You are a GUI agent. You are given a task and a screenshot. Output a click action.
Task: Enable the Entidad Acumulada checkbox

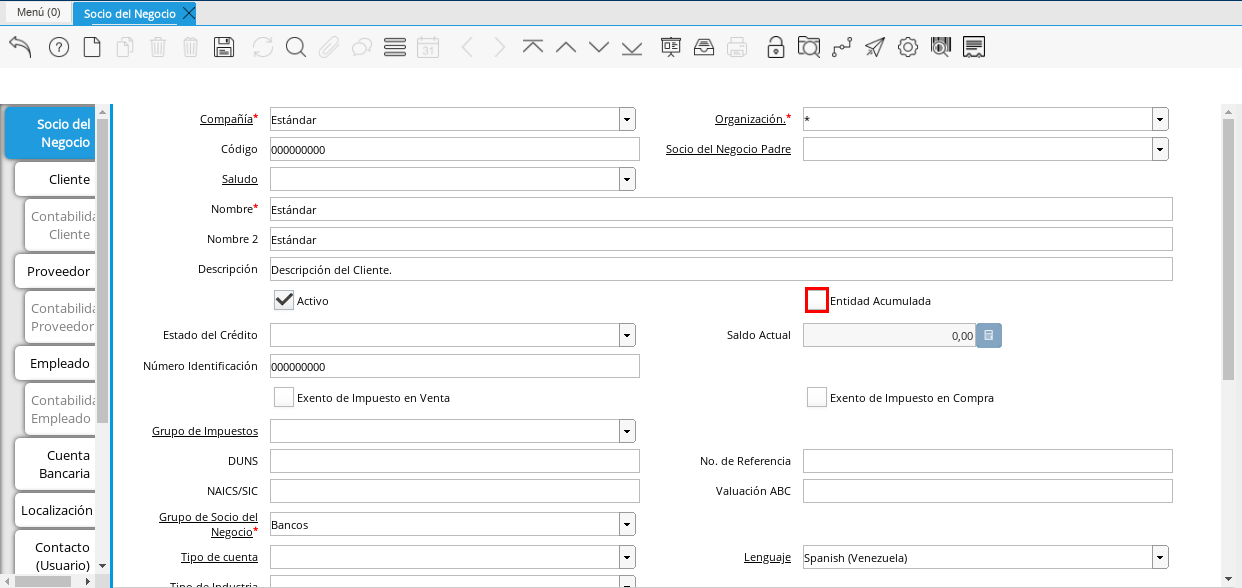click(817, 300)
